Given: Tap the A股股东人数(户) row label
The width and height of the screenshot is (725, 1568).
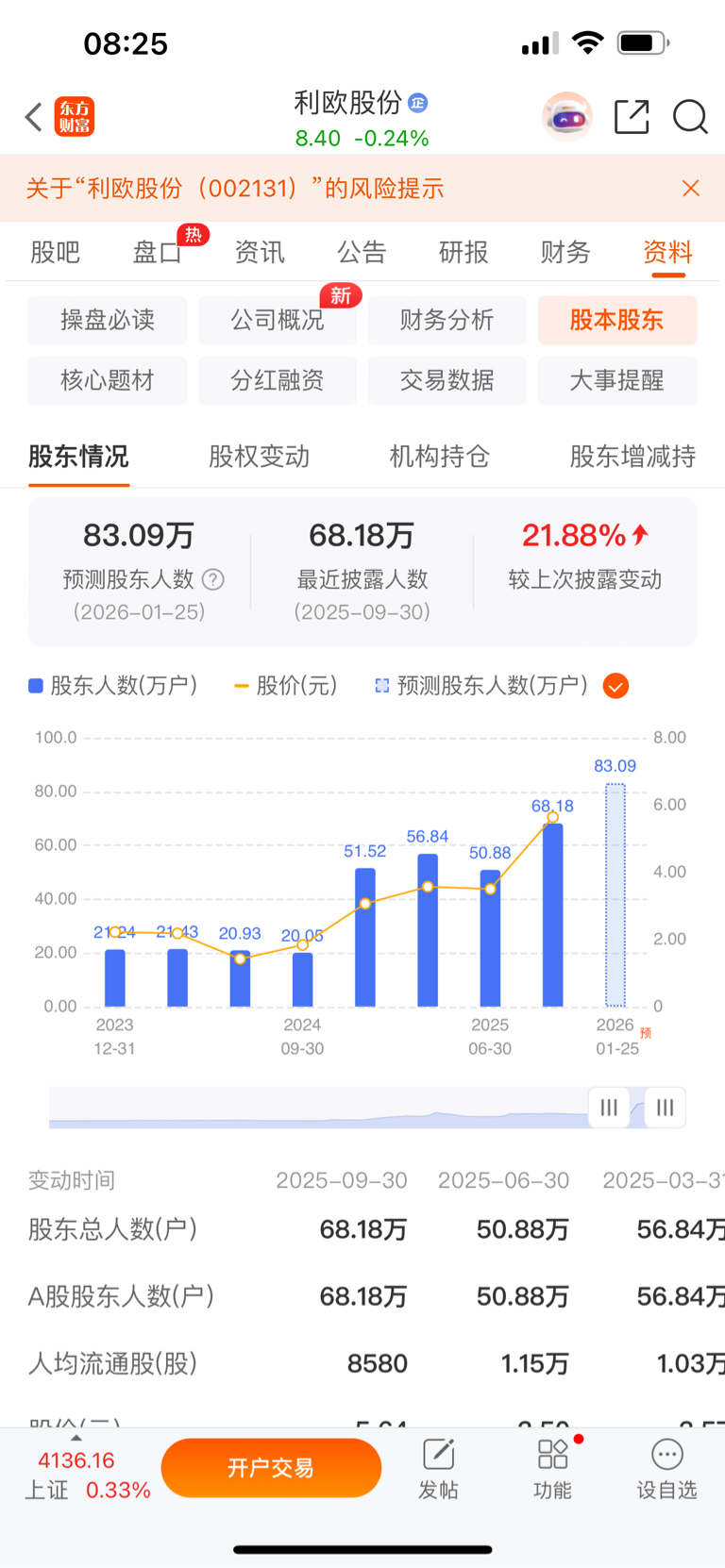Looking at the screenshot, I should point(121,1296).
